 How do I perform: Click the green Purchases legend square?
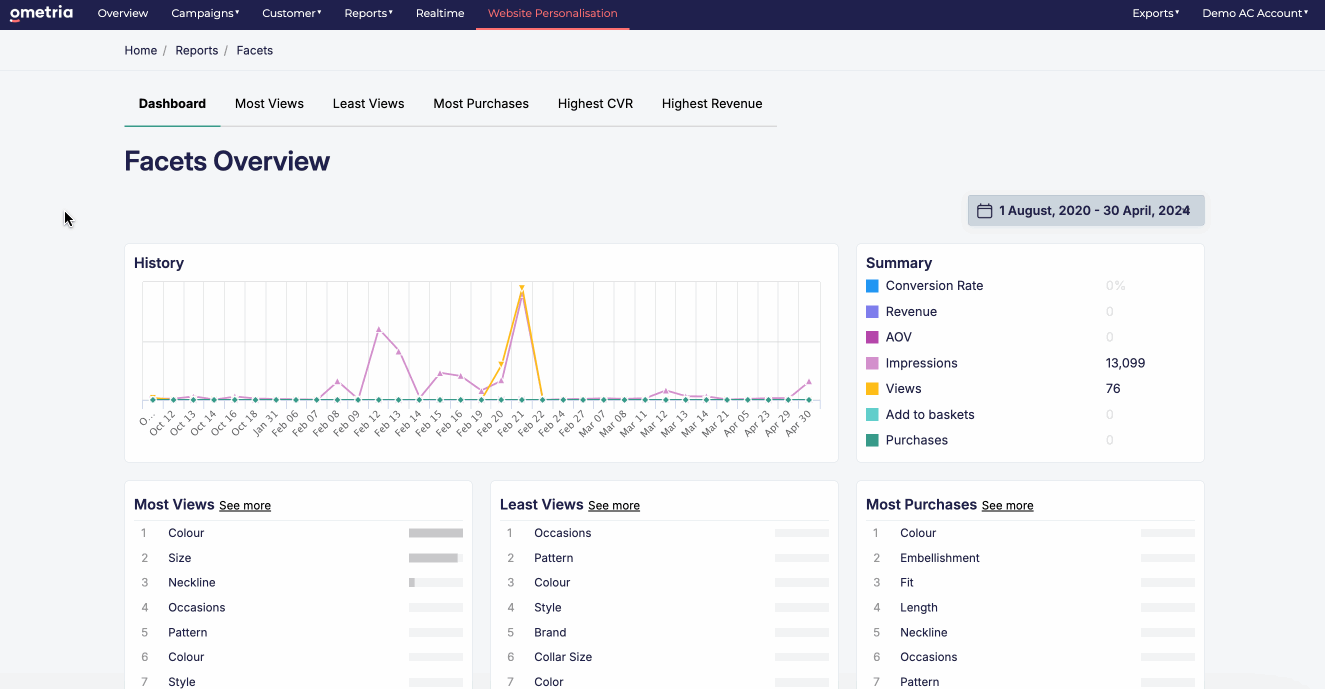pos(873,440)
